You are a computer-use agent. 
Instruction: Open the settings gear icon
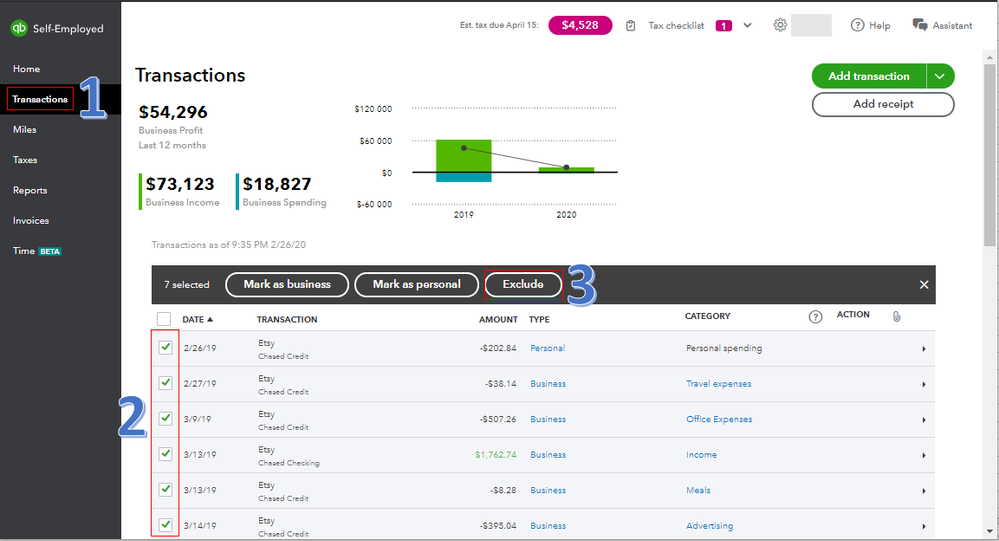pos(780,25)
